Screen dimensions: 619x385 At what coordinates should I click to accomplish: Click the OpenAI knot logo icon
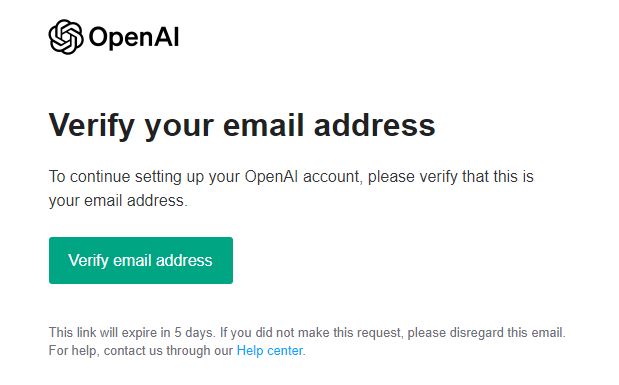point(66,37)
